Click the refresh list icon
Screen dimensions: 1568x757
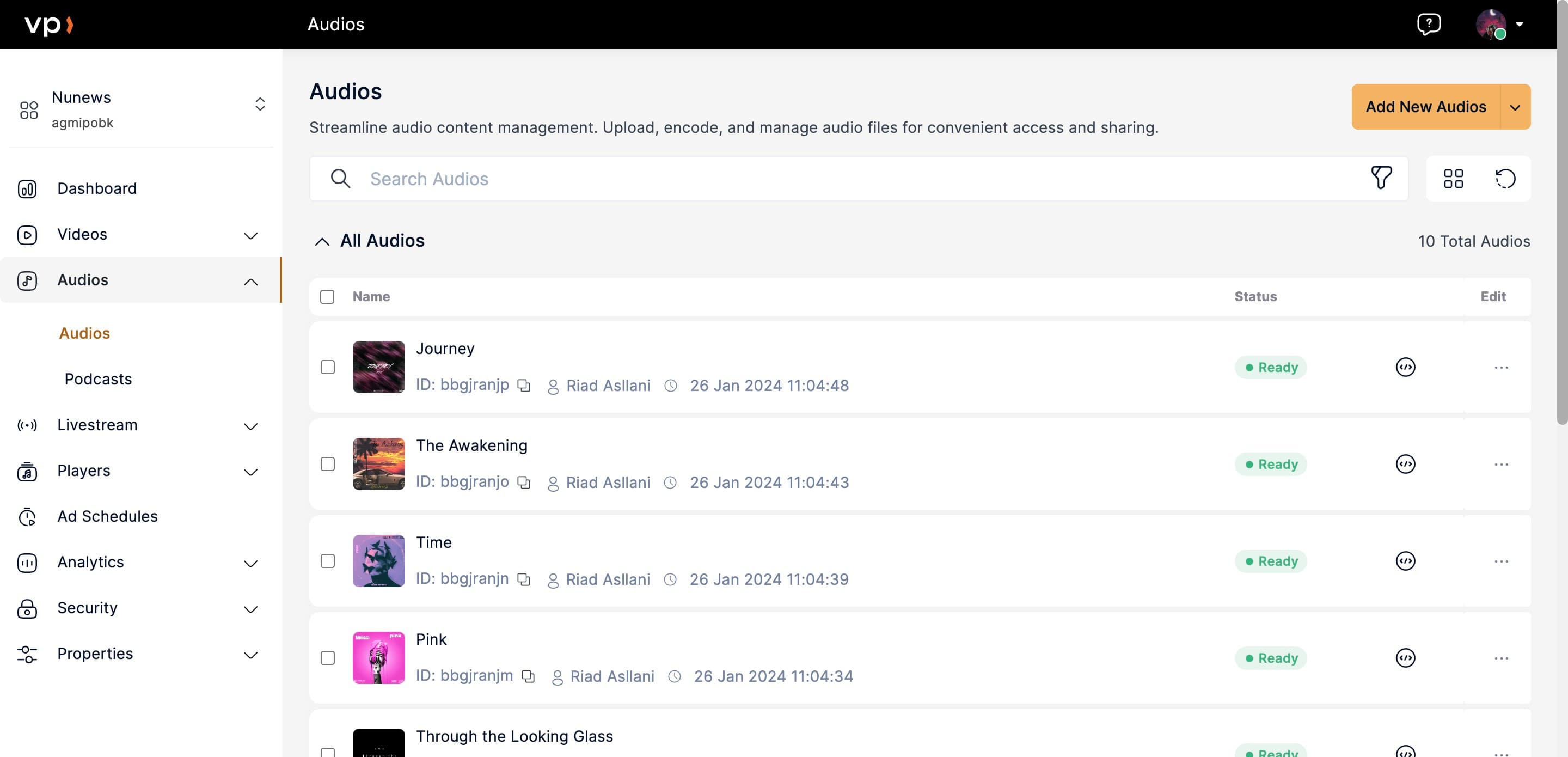click(x=1505, y=179)
